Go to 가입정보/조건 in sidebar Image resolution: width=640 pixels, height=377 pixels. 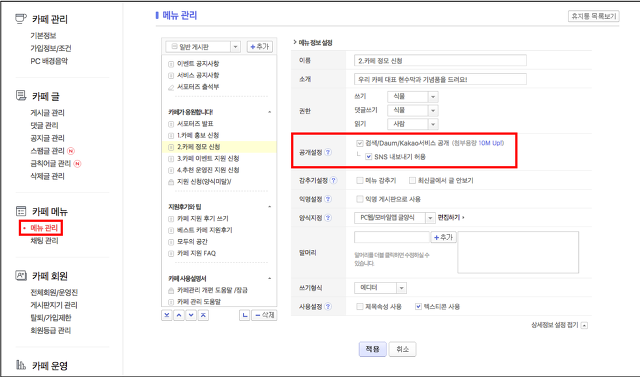tap(51, 49)
